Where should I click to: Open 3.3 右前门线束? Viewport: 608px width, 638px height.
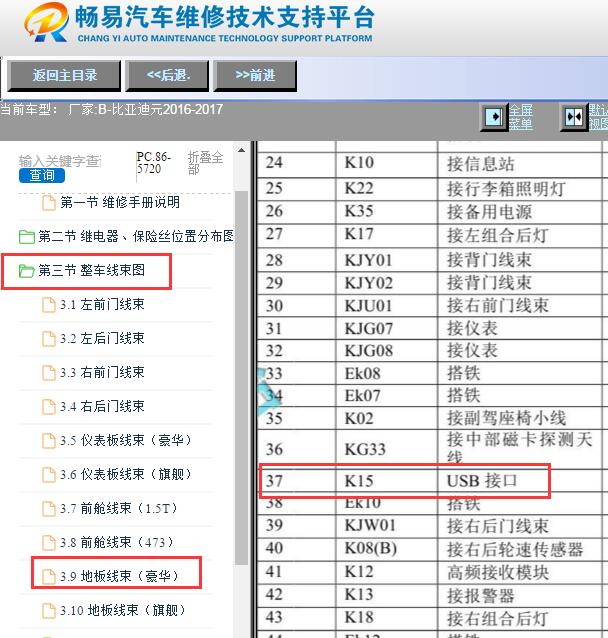click(102, 372)
